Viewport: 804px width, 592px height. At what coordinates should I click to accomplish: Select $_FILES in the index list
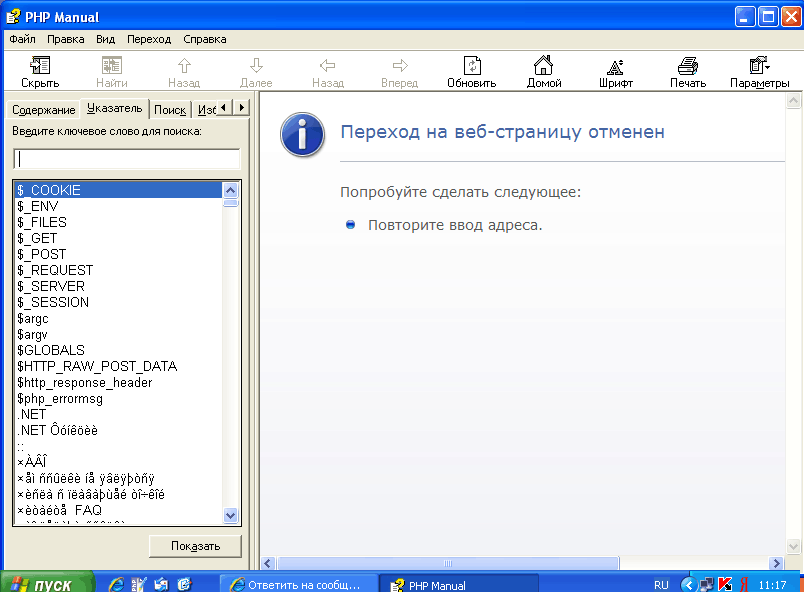coord(118,222)
